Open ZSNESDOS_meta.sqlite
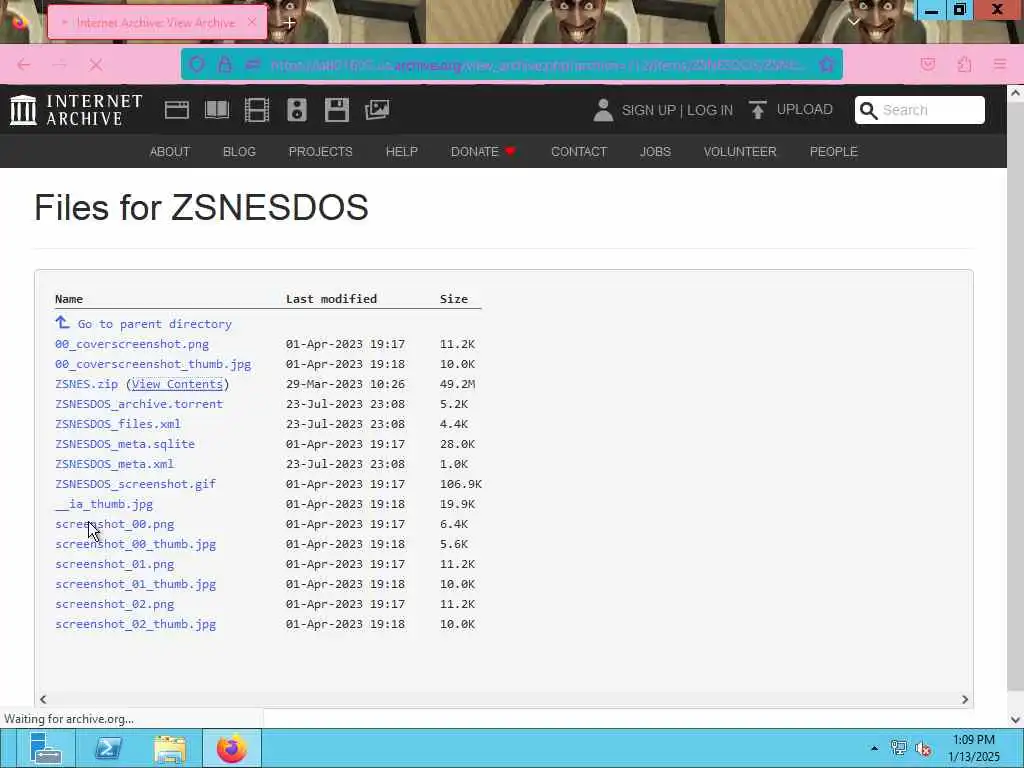This screenshot has height=768, width=1024. coord(125,444)
